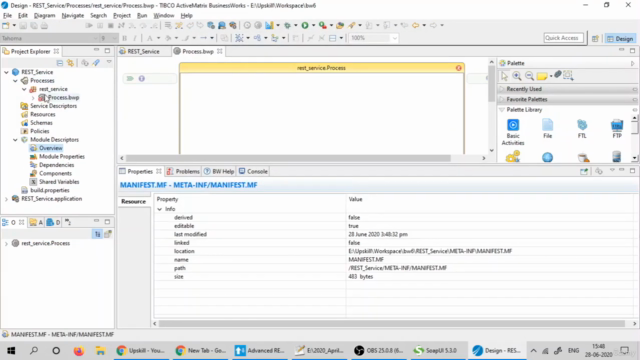Open the File palette
Image resolution: width=640 pixels, height=360 pixels.
[x=547, y=129]
